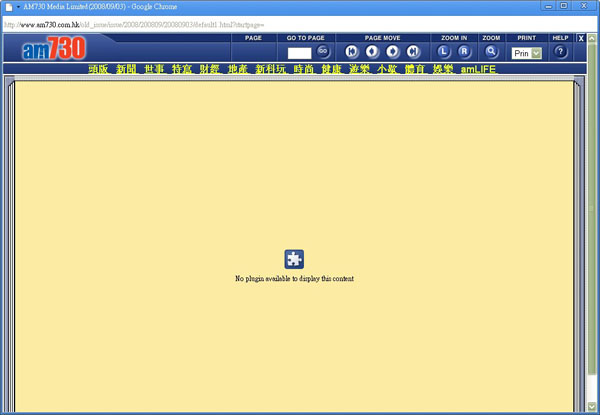Select the 體育 section link
The image size is (600, 415).
pos(415,70)
